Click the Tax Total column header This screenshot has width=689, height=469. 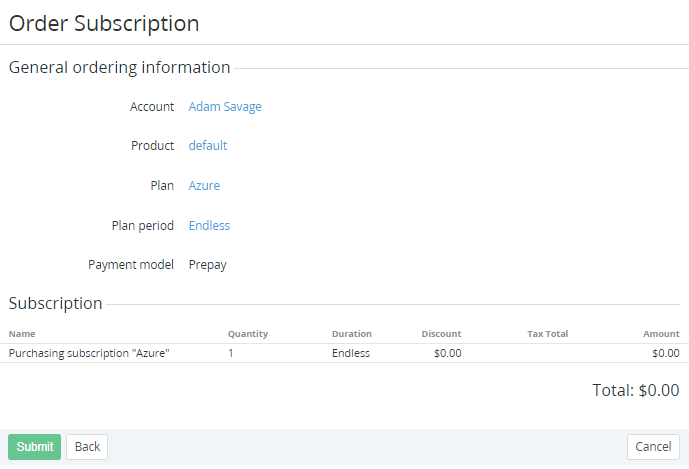(x=547, y=334)
